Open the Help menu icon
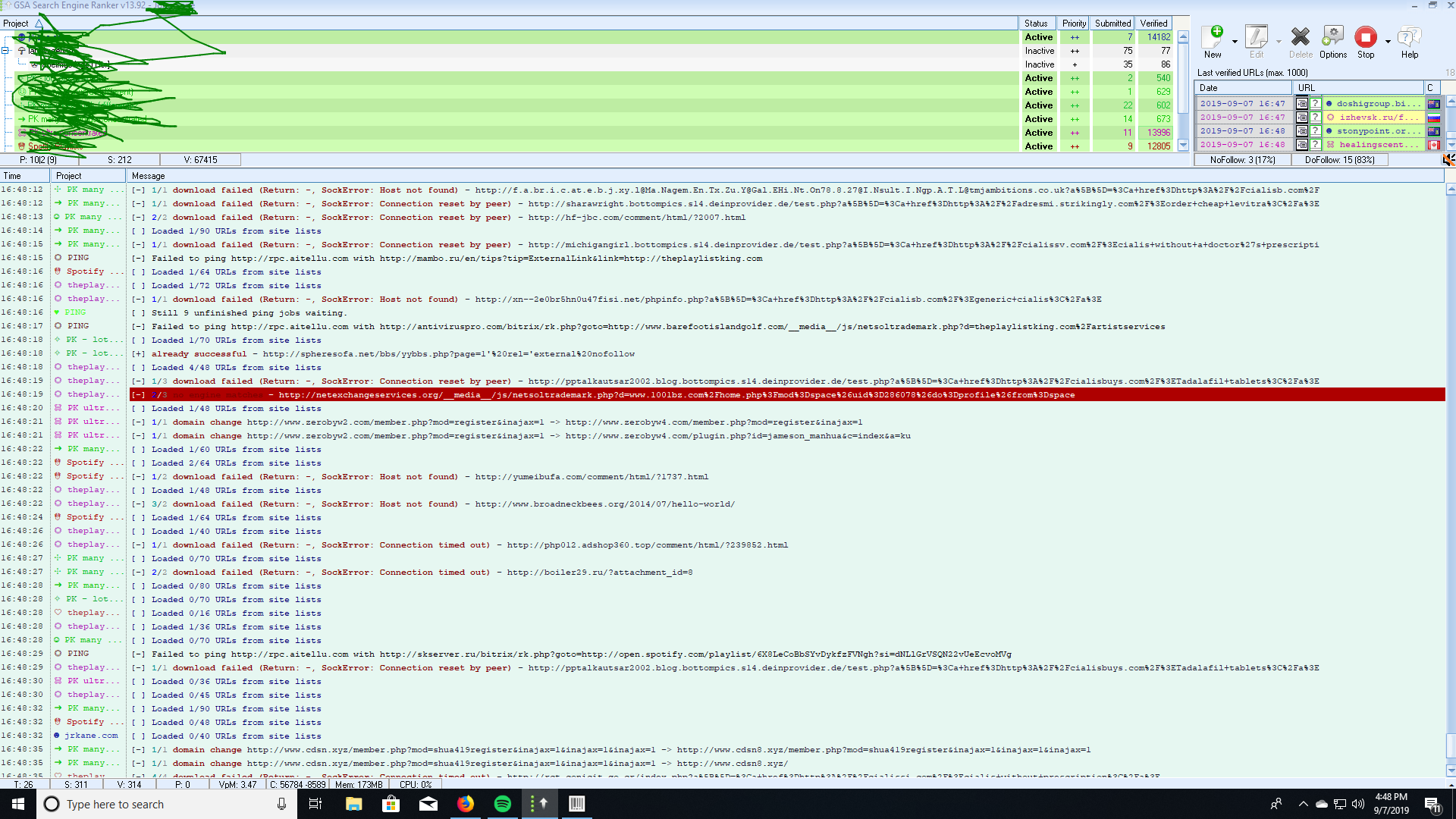The width and height of the screenshot is (1456, 819). click(x=1410, y=42)
